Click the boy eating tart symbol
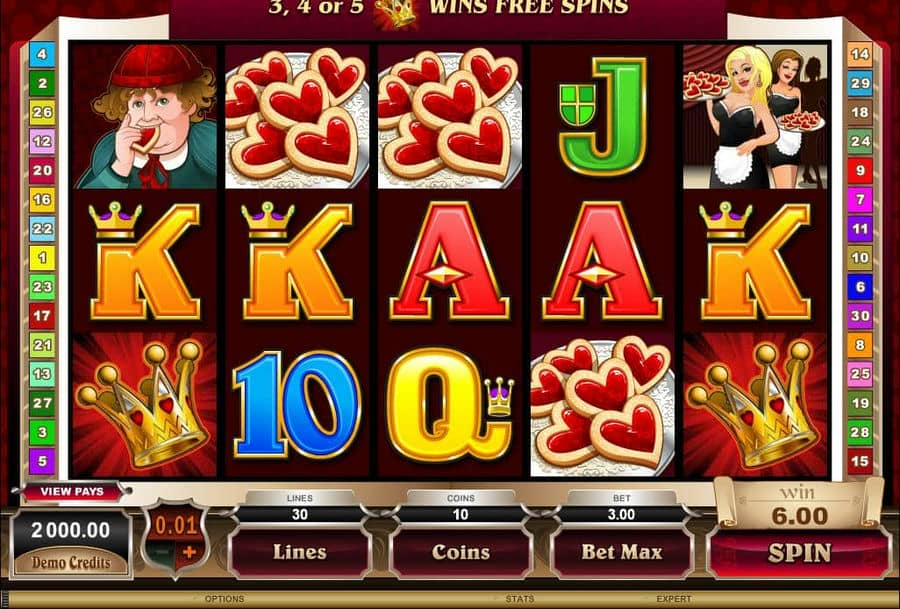The image size is (900, 609). pos(145,117)
